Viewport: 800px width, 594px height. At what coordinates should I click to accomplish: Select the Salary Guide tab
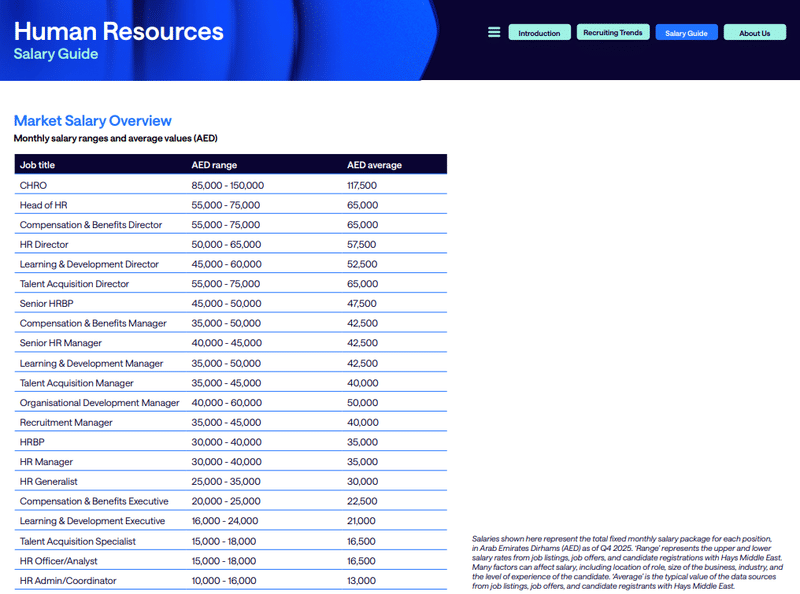pyautogui.click(x=687, y=33)
